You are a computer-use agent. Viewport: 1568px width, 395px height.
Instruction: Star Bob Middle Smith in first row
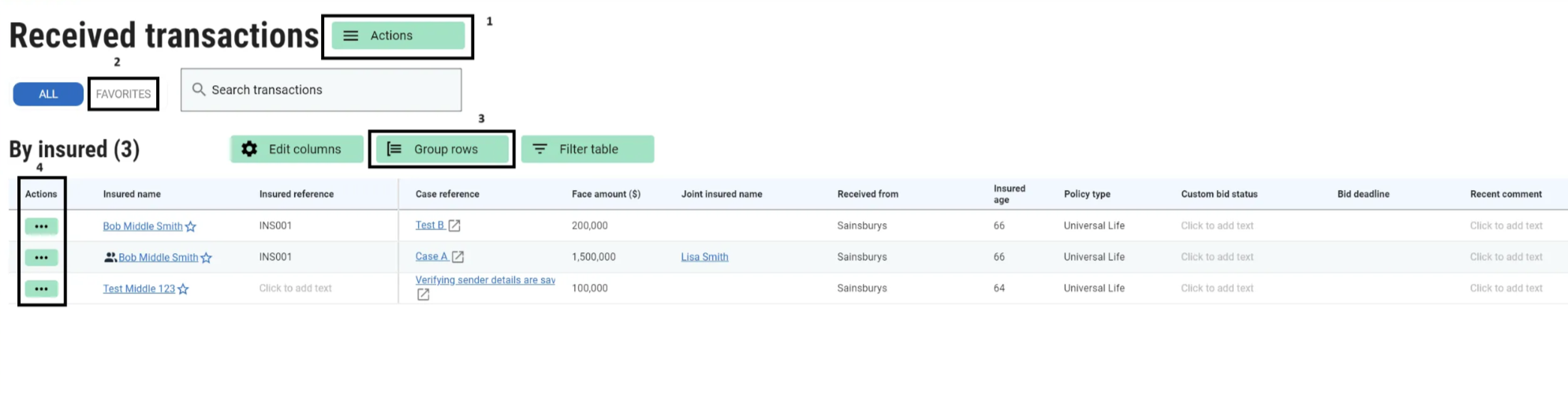pyautogui.click(x=191, y=227)
